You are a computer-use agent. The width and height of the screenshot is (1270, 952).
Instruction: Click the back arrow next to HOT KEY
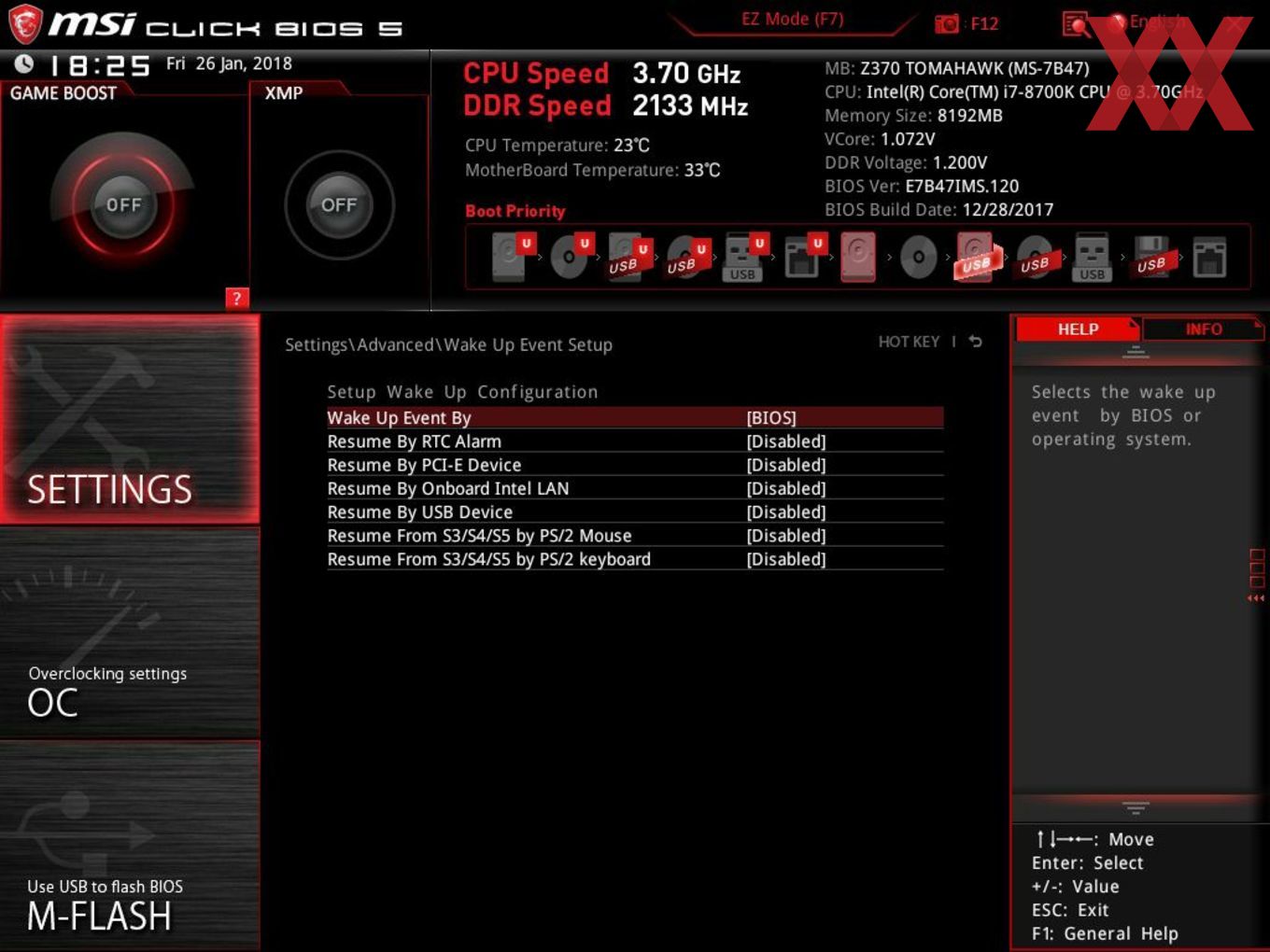976,342
